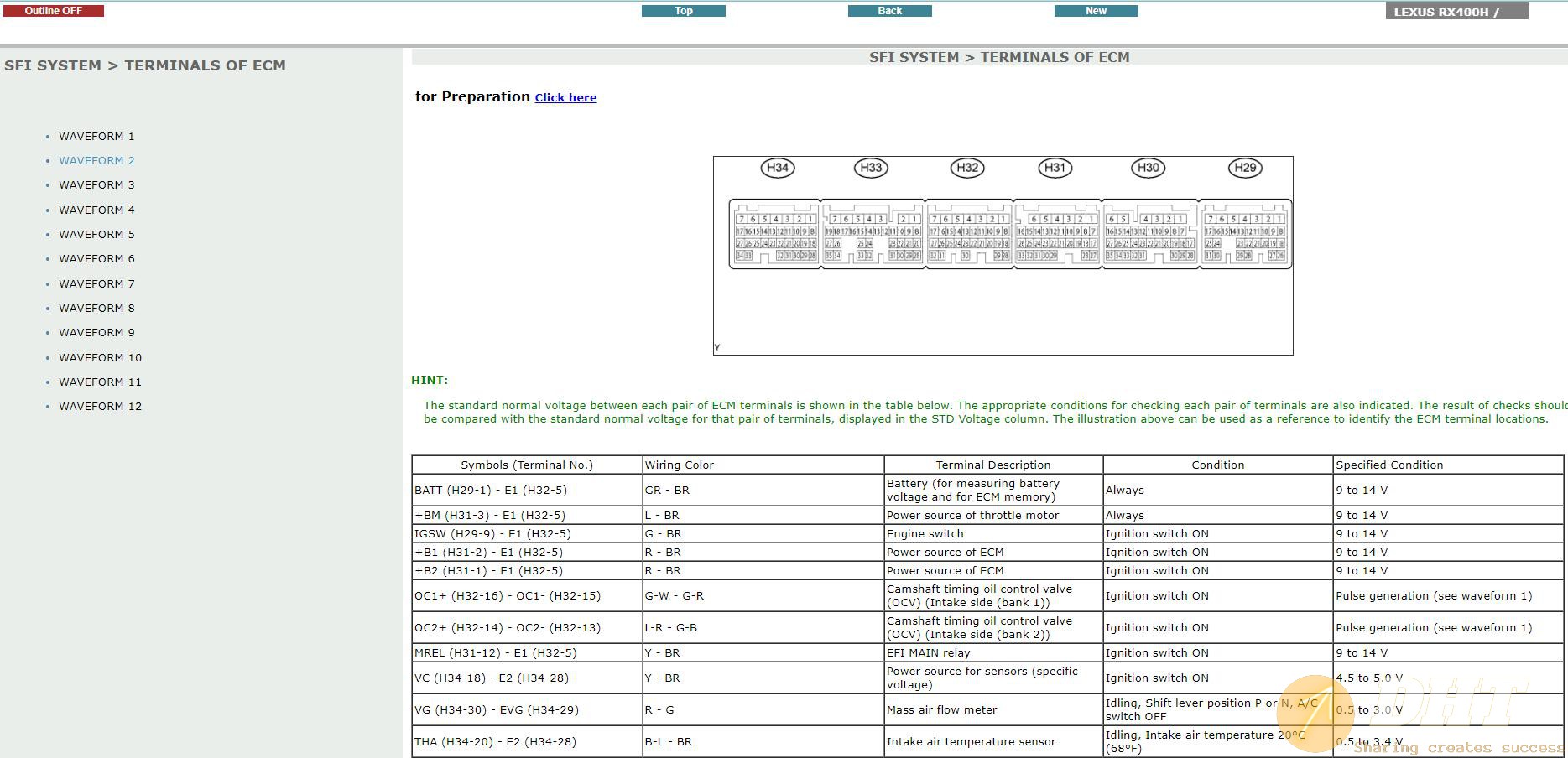The height and width of the screenshot is (758, 1568).
Task: Click the main SFI SYSTEM page title
Action: point(999,57)
